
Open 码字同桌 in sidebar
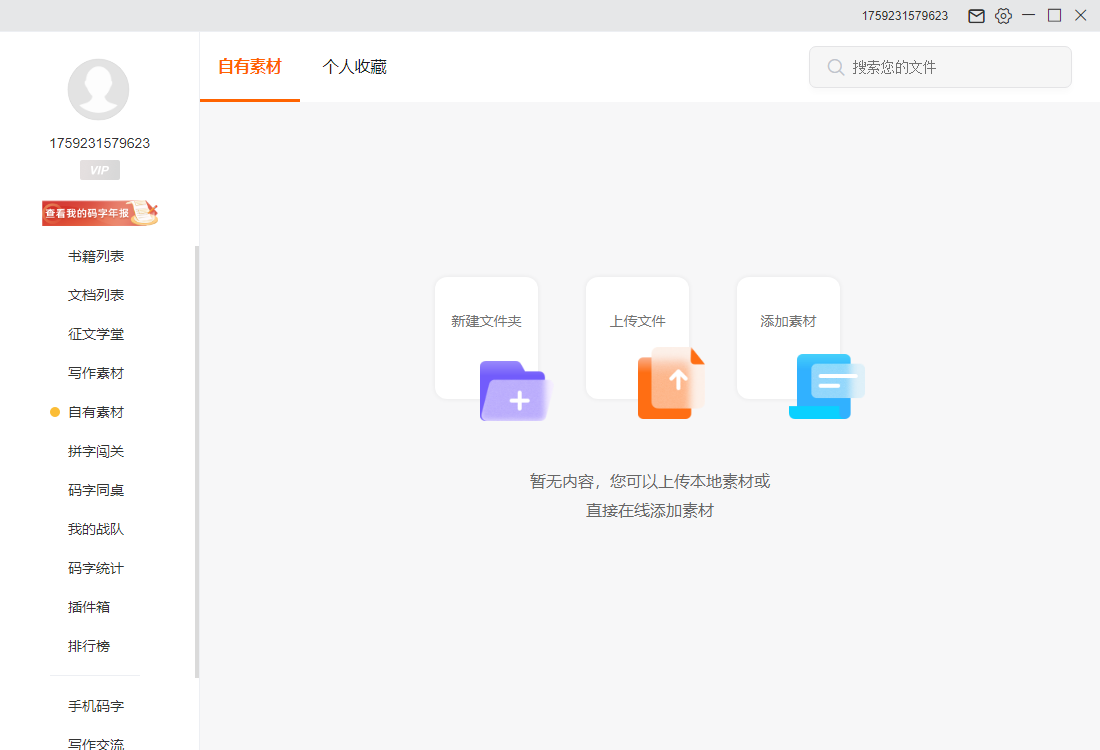click(96, 490)
